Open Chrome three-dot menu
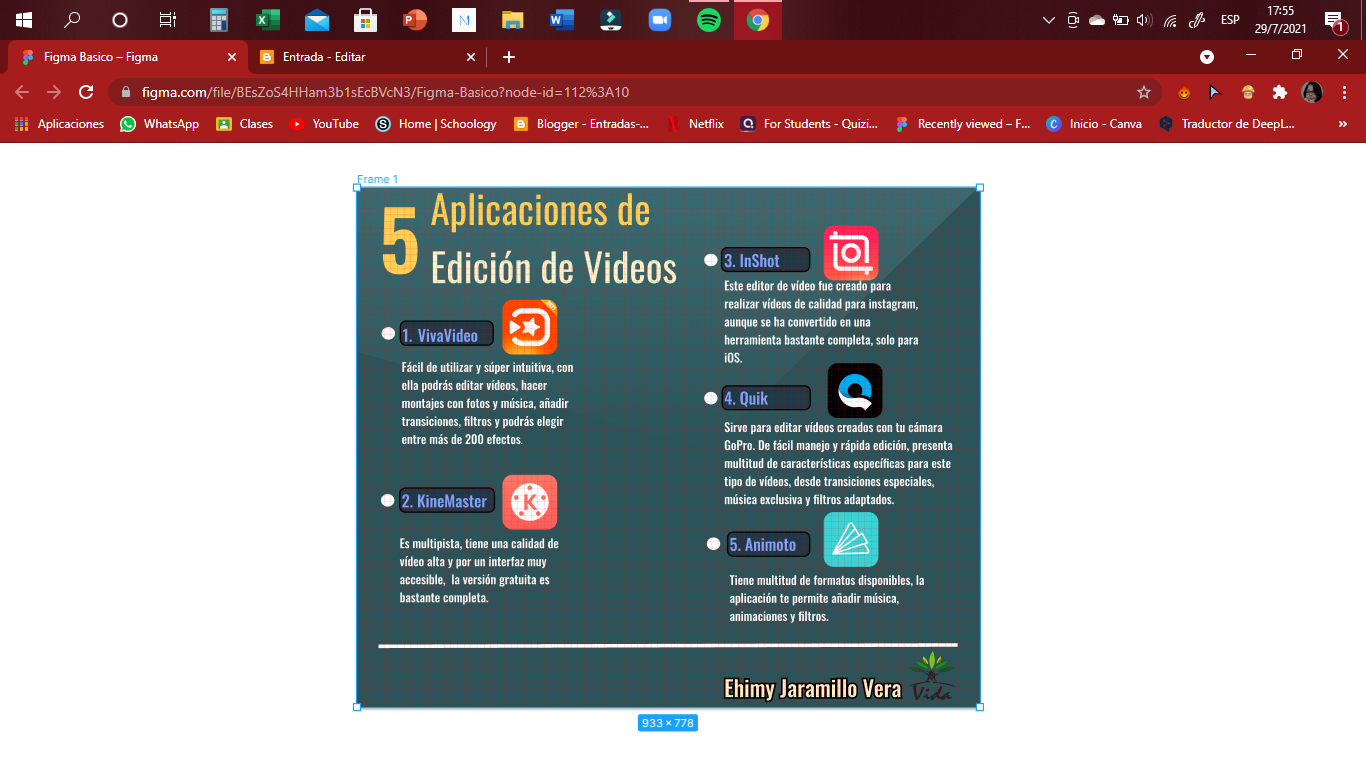The width and height of the screenshot is (1366, 768). (x=1343, y=92)
